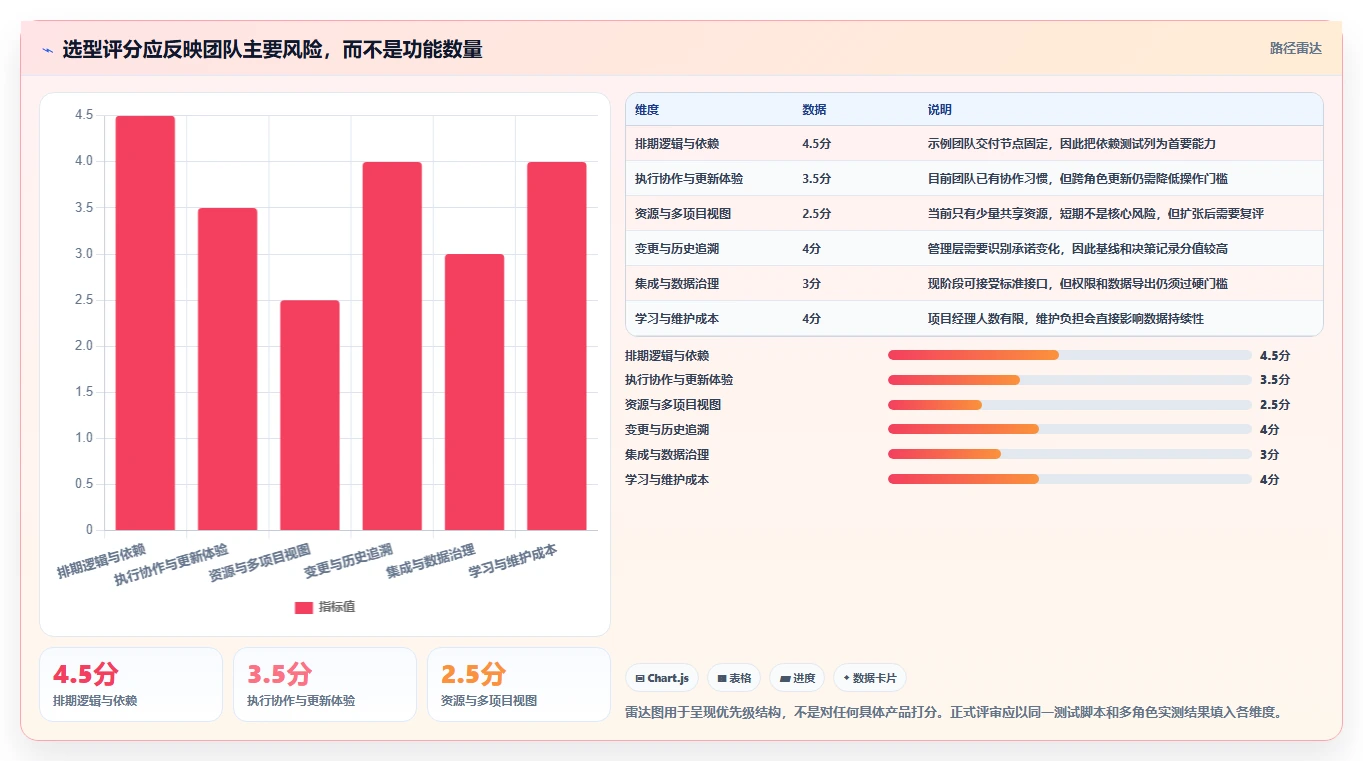
Task: Click the 数据 table column header
Action: point(814,110)
